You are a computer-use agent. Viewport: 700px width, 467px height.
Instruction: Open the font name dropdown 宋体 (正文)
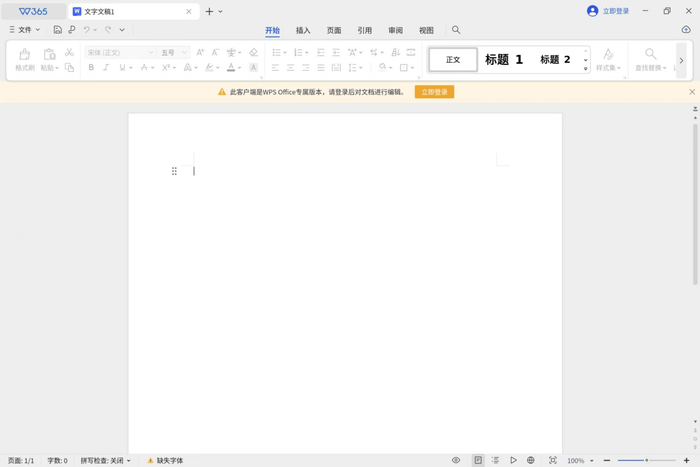(119, 52)
